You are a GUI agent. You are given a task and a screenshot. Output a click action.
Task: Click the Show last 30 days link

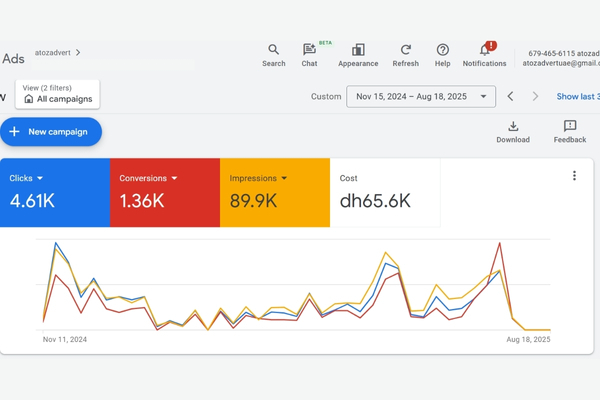click(577, 97)
